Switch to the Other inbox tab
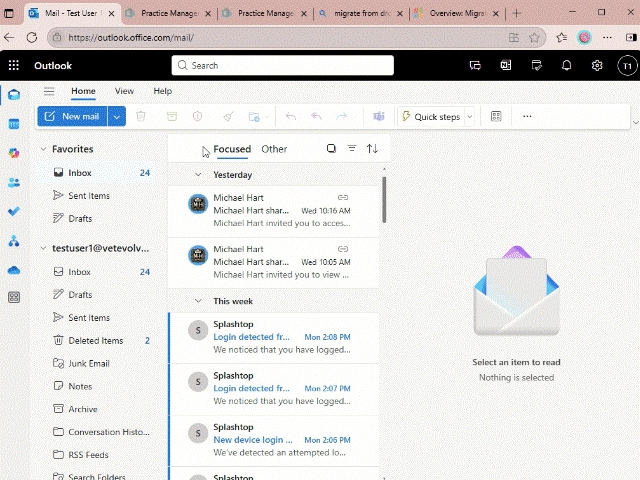The width and height of the screenshot is (640, 480). click(274, 149)
